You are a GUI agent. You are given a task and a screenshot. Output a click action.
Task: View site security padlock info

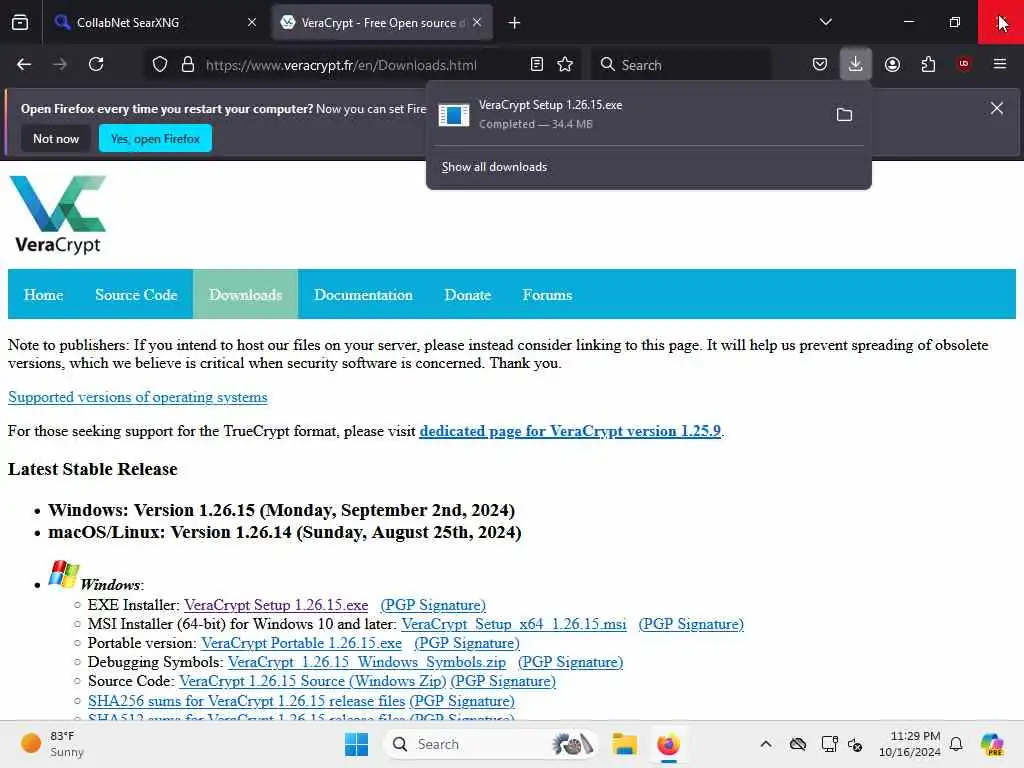click(x=188, y=64)
